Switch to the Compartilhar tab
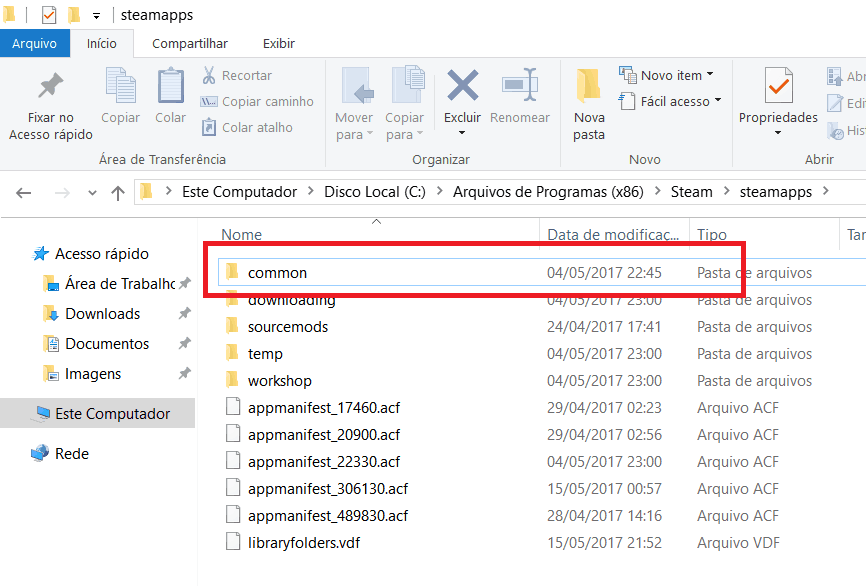 tap(189, 43)
